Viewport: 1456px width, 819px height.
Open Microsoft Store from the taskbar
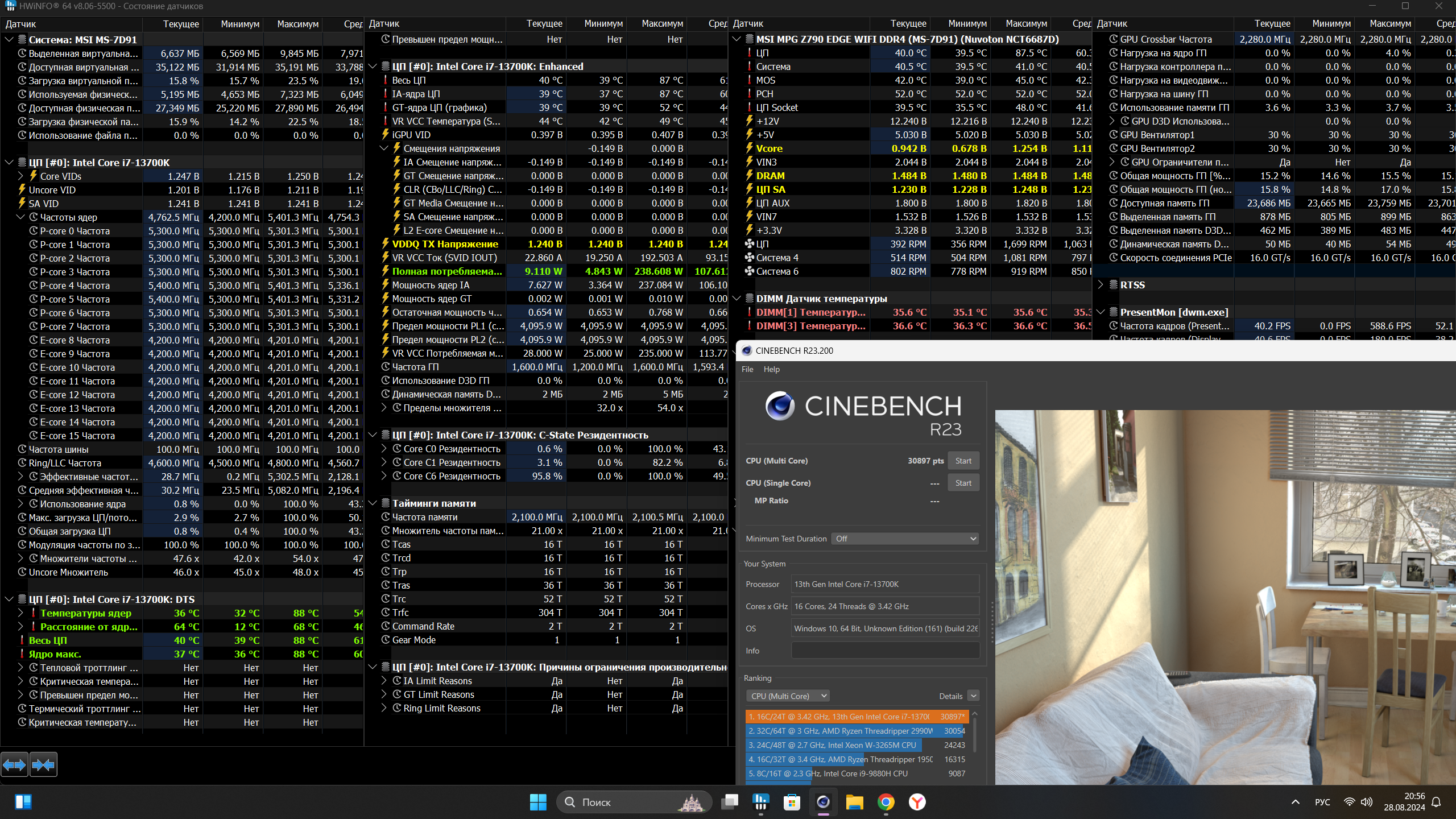[792, 802]
